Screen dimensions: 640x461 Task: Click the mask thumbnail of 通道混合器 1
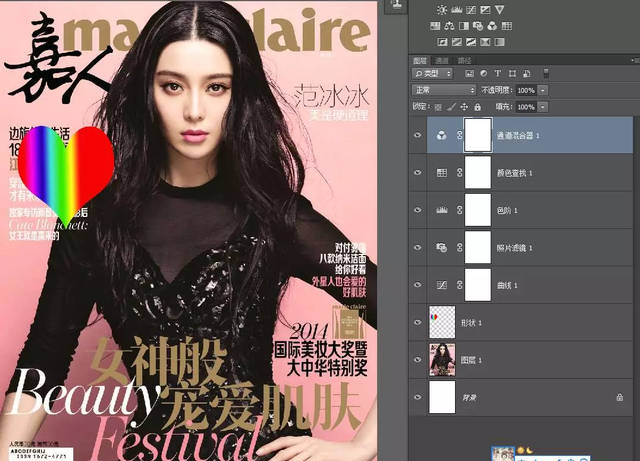(x=478, y=135)
